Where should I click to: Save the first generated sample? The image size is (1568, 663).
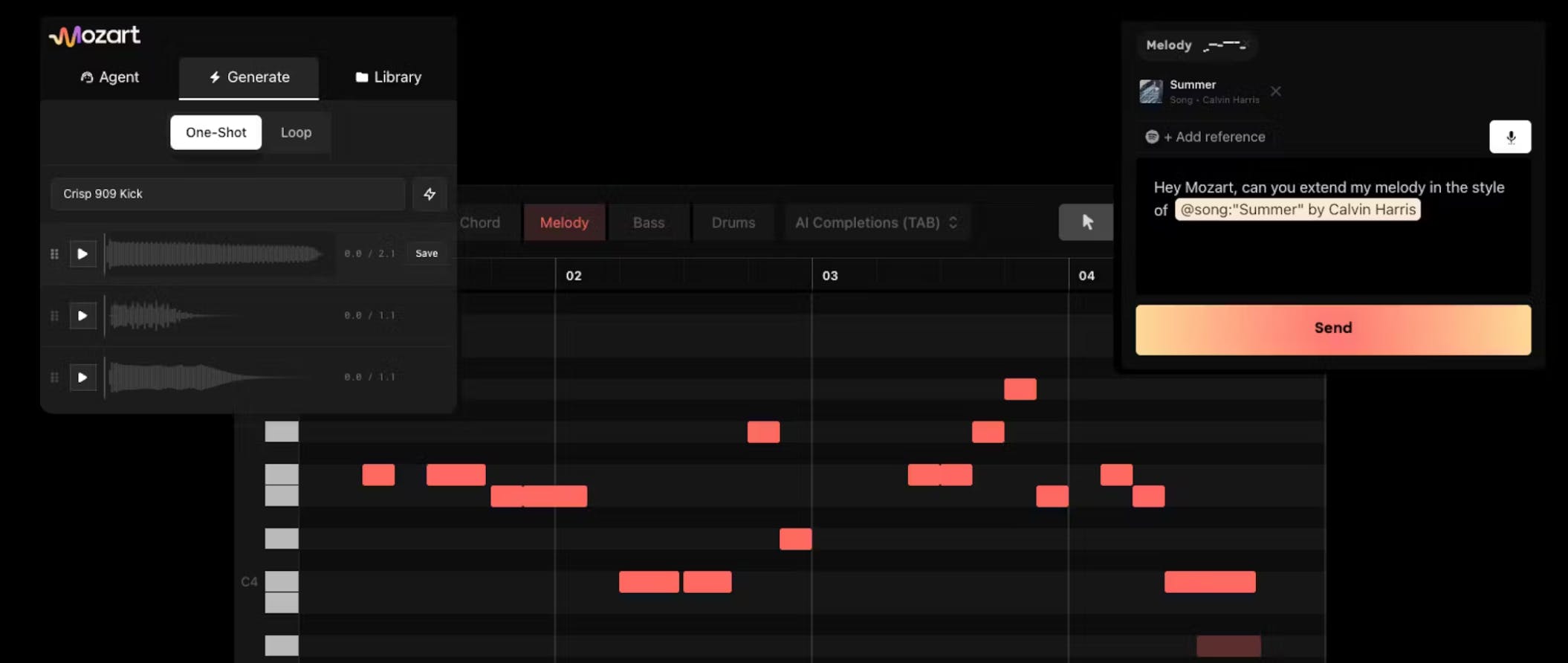tap(427, 253)
